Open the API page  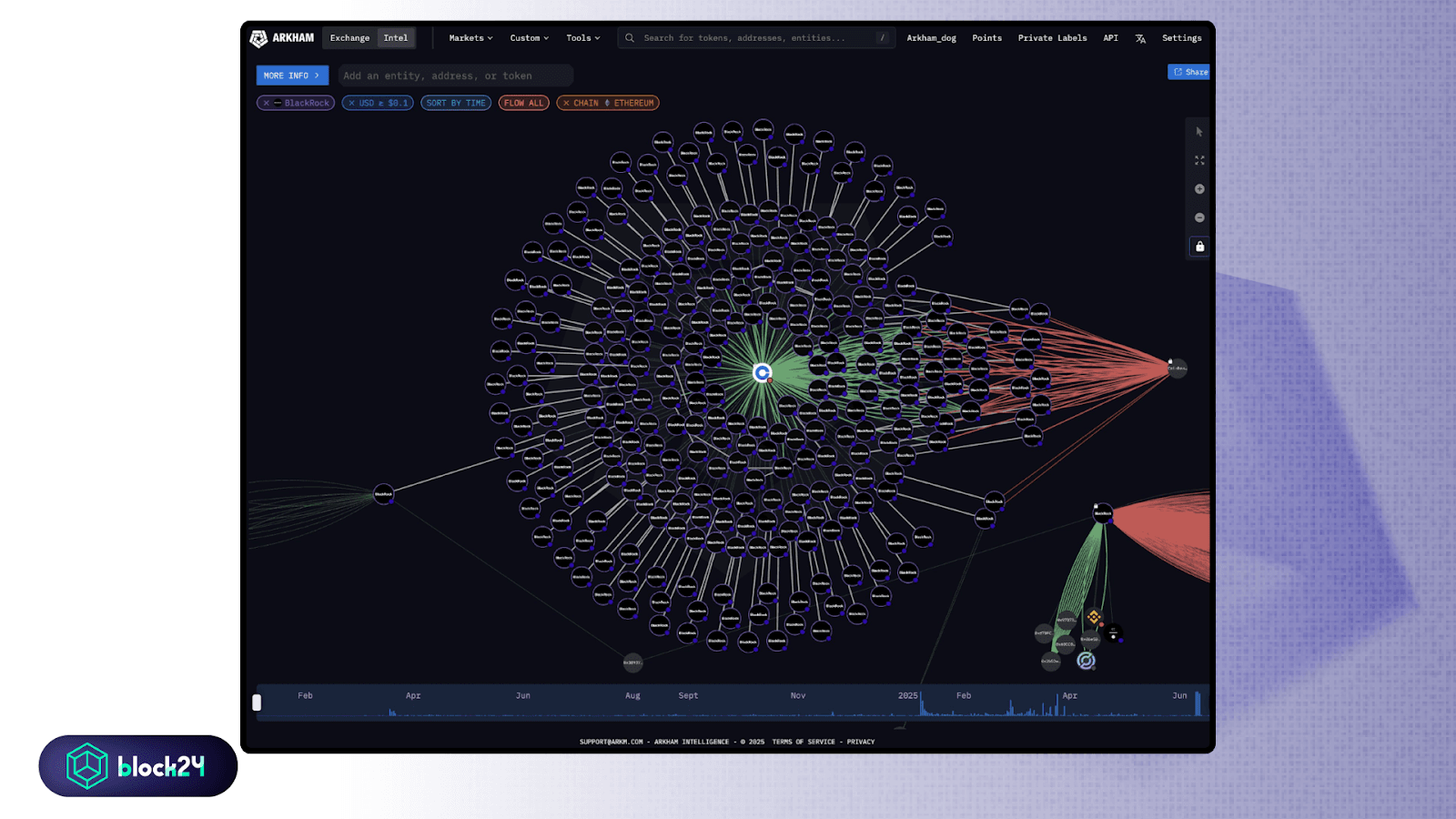[1110, 38]
